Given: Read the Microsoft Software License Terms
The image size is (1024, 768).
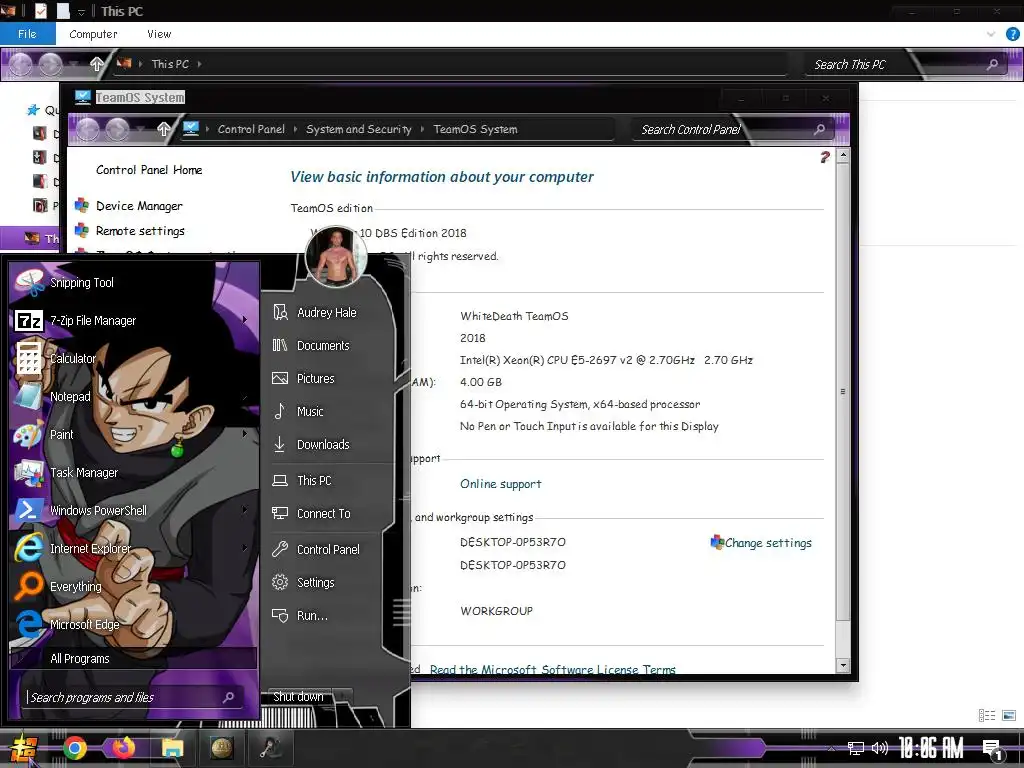Looking at the screenshot, I should click(552, 669).
